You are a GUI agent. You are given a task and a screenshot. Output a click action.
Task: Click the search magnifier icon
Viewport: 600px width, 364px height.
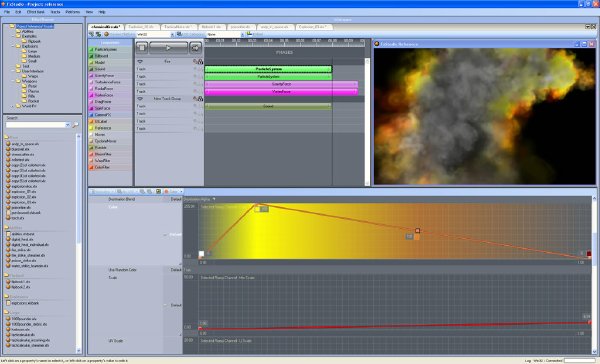75,125
